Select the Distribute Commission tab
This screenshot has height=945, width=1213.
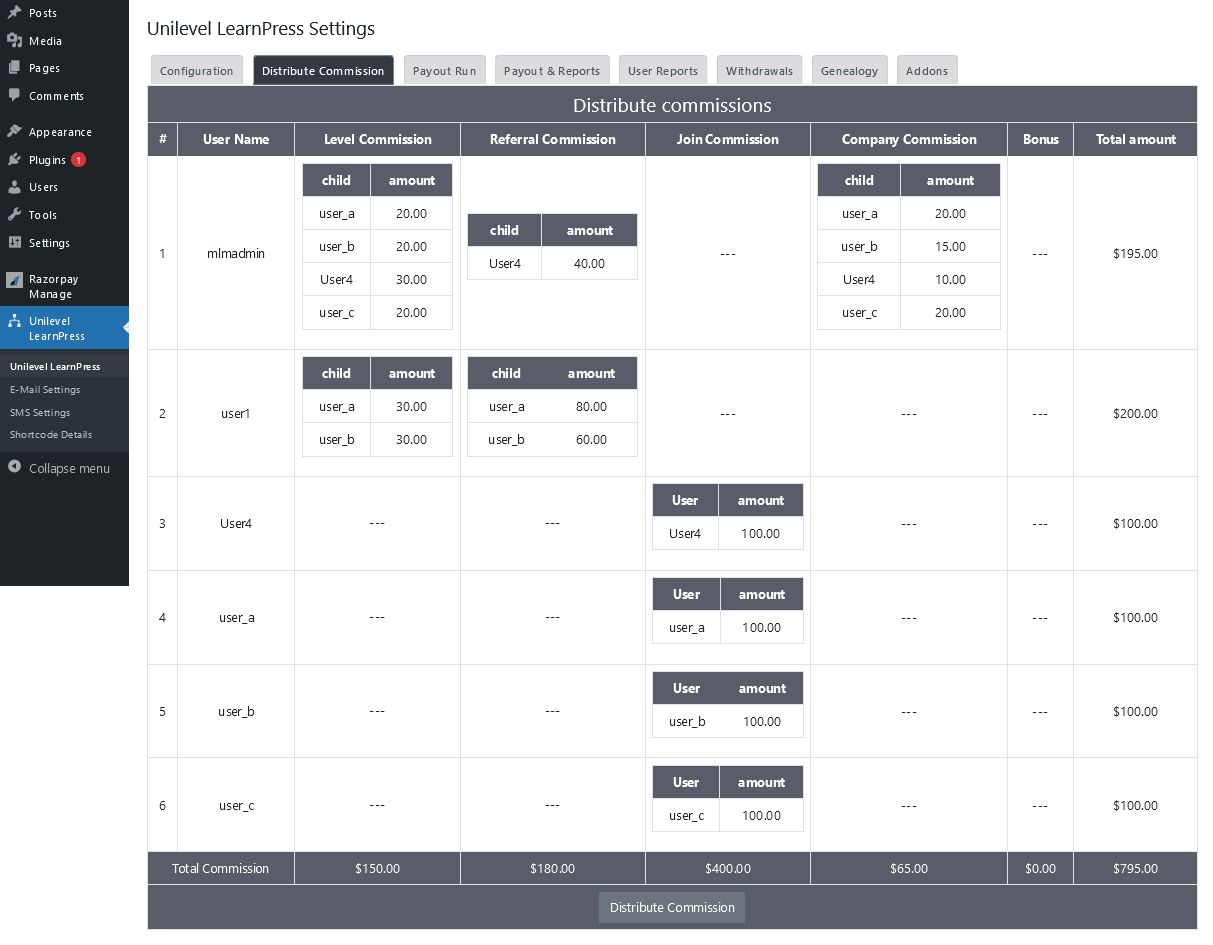click(x=323, y=70)
